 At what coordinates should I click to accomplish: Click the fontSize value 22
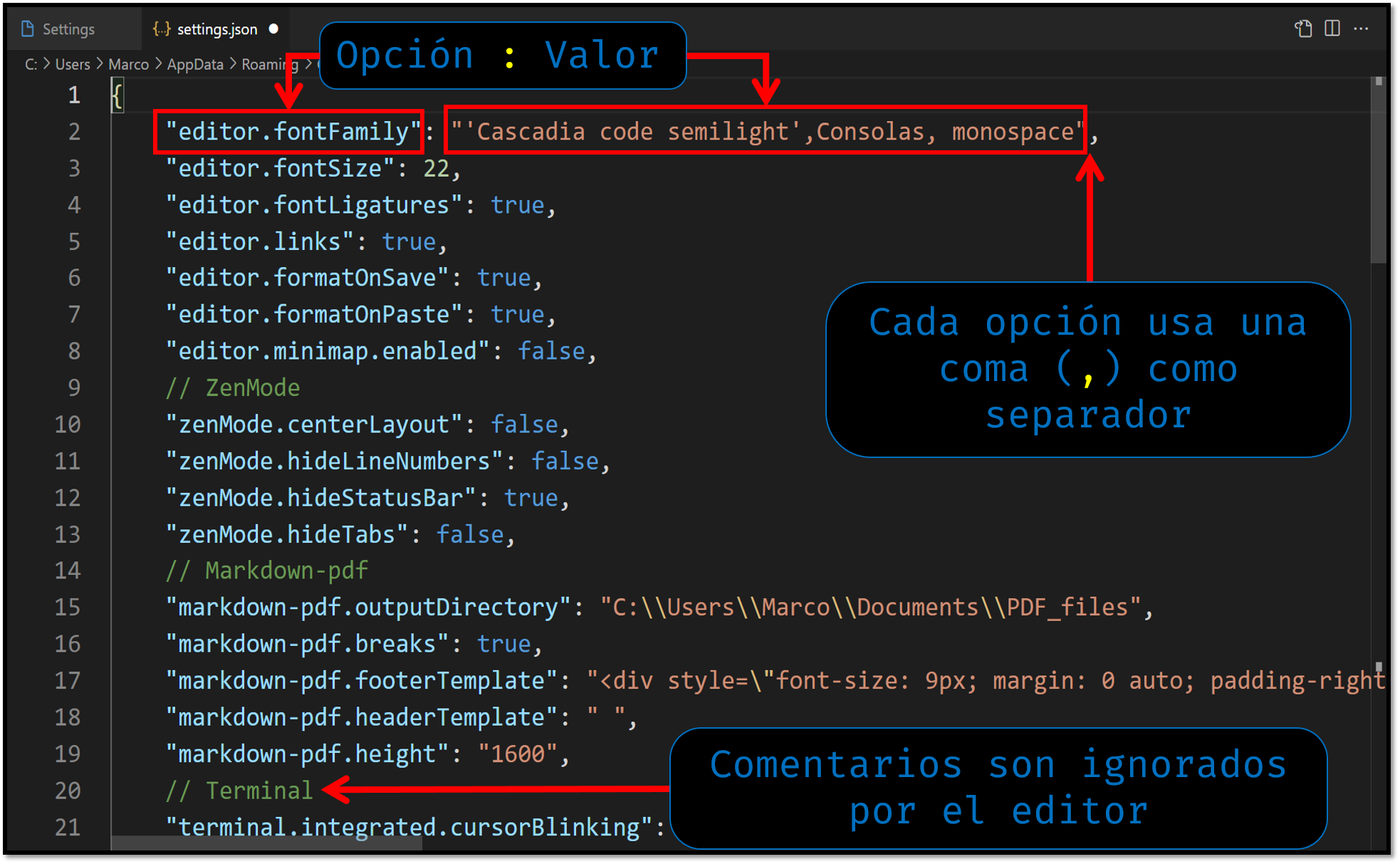coord(437,169)
